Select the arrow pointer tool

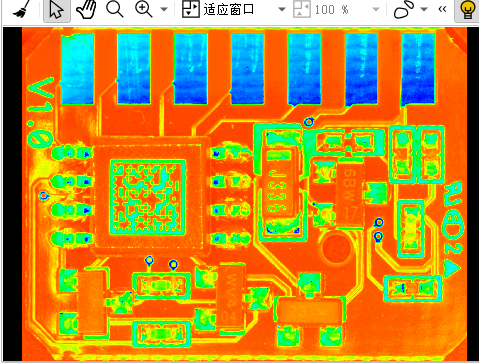[x=56, y=9]
